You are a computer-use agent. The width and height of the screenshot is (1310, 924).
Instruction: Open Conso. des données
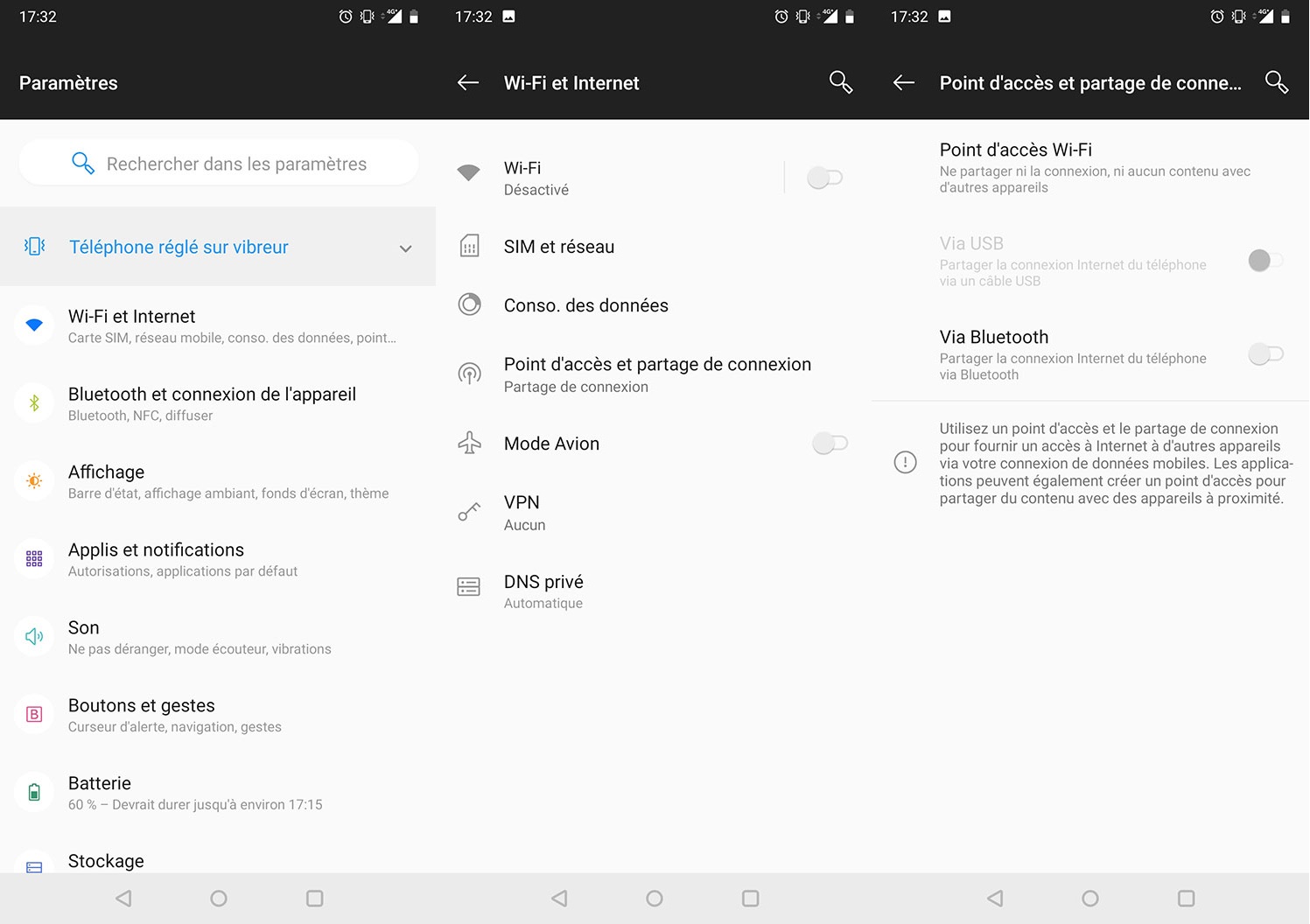(654, 305)
